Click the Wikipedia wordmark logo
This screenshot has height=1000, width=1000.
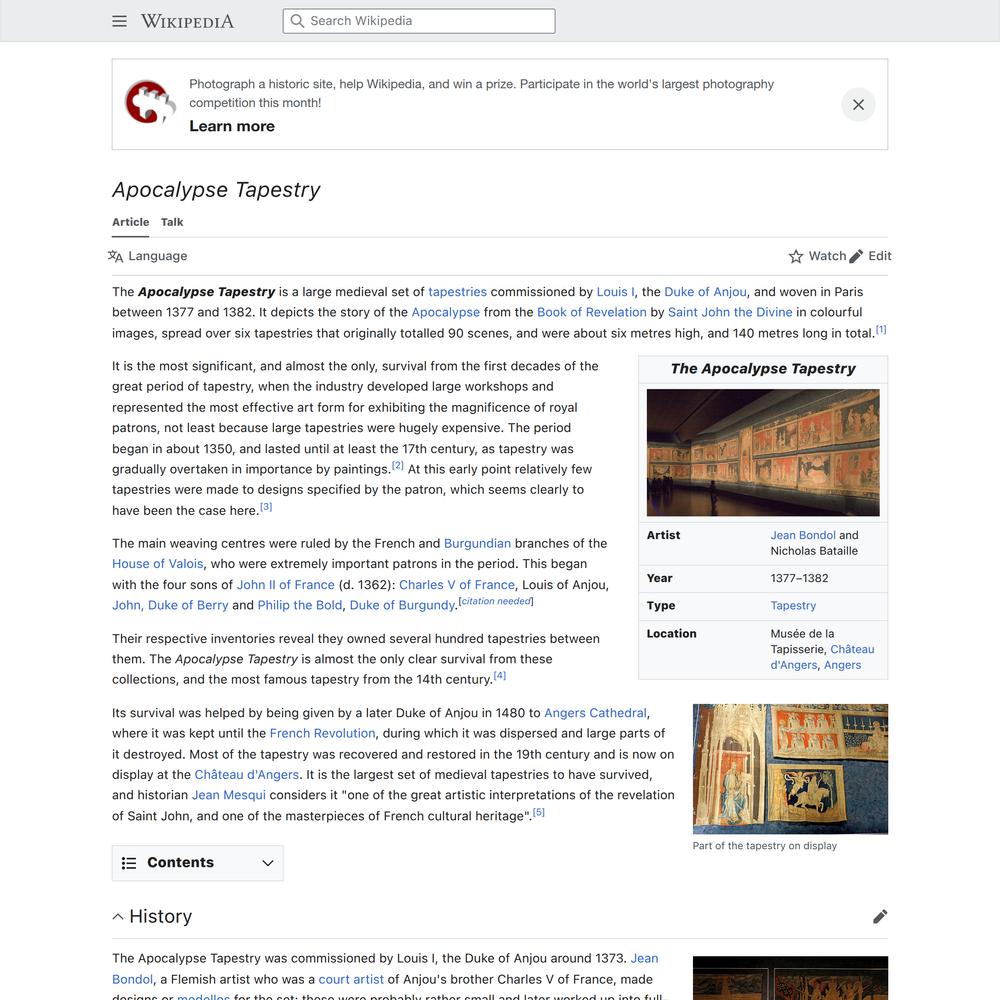[187, 21]
